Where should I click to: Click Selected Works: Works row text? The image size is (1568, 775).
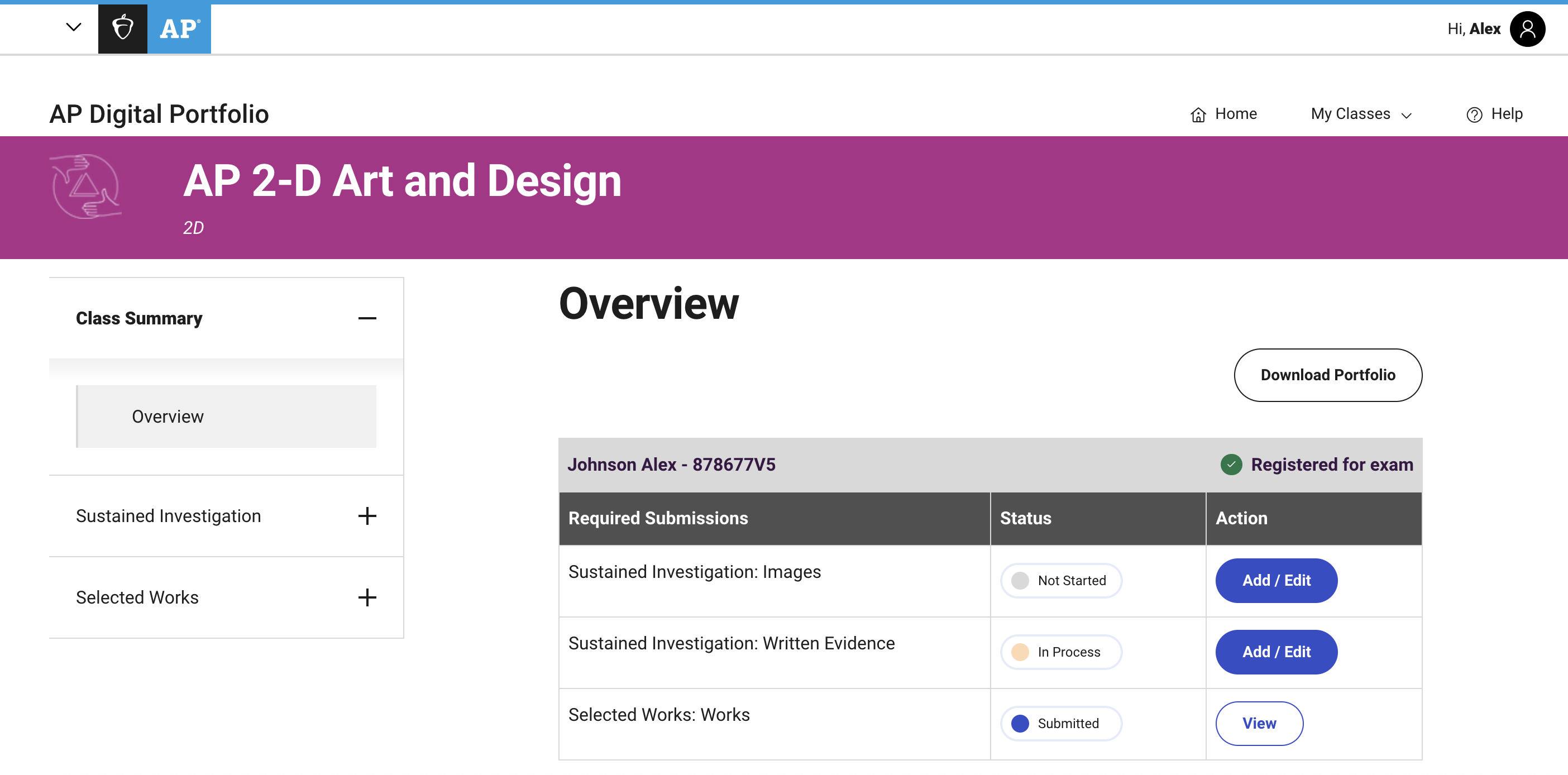pos(659,715)
